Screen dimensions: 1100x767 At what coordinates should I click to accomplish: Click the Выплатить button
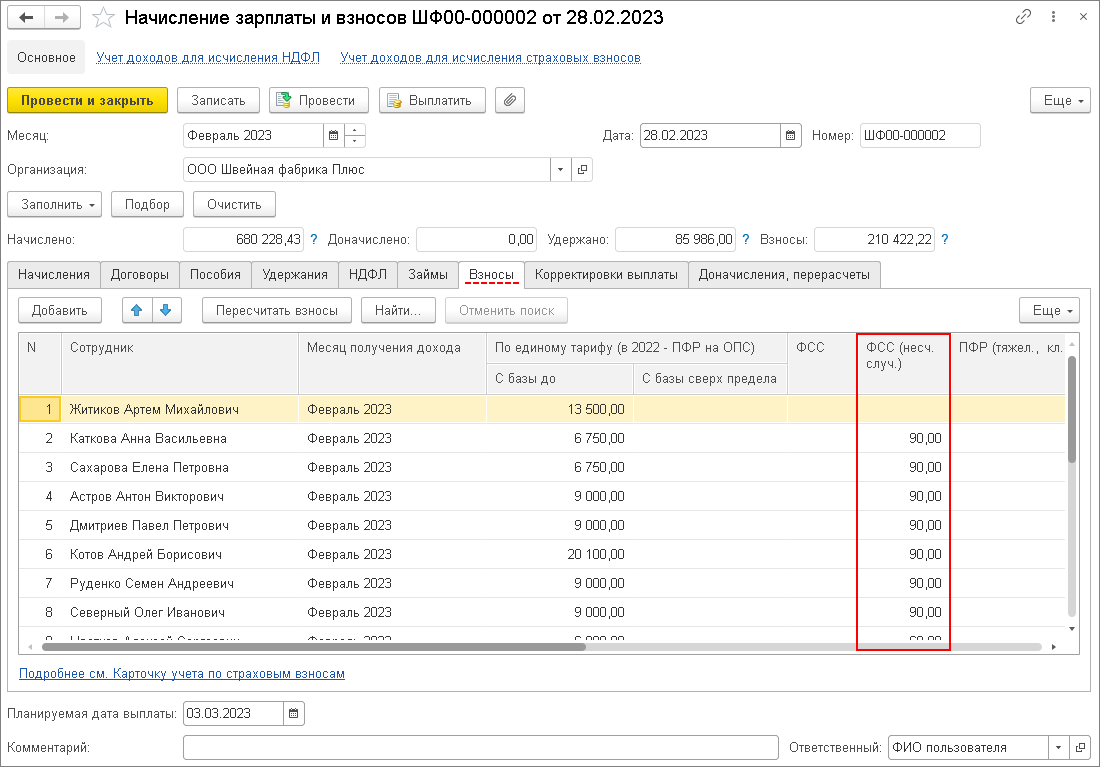[432, 100]
